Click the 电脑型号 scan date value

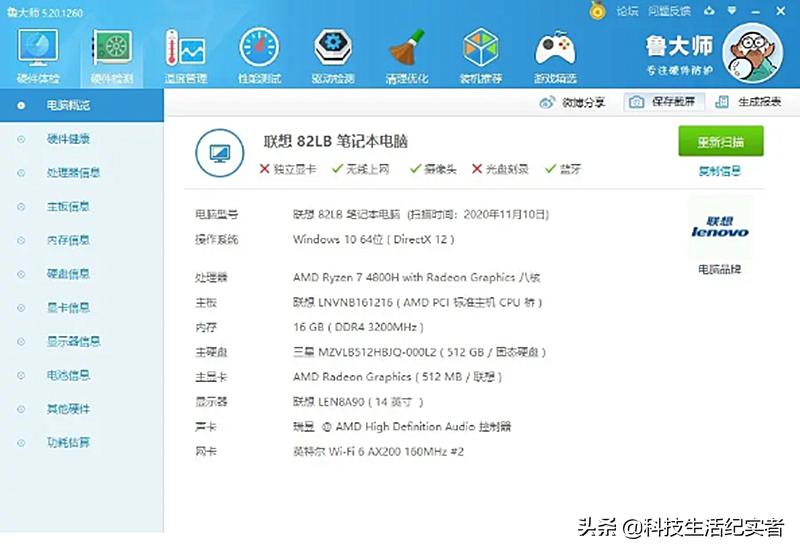pyautogui.click(x=421, y=214)
